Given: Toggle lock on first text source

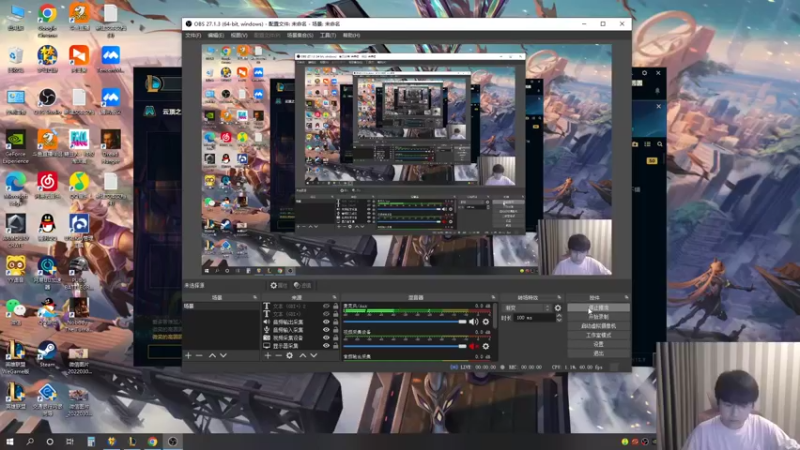Looking at the screenshot, I should (336, 306).
